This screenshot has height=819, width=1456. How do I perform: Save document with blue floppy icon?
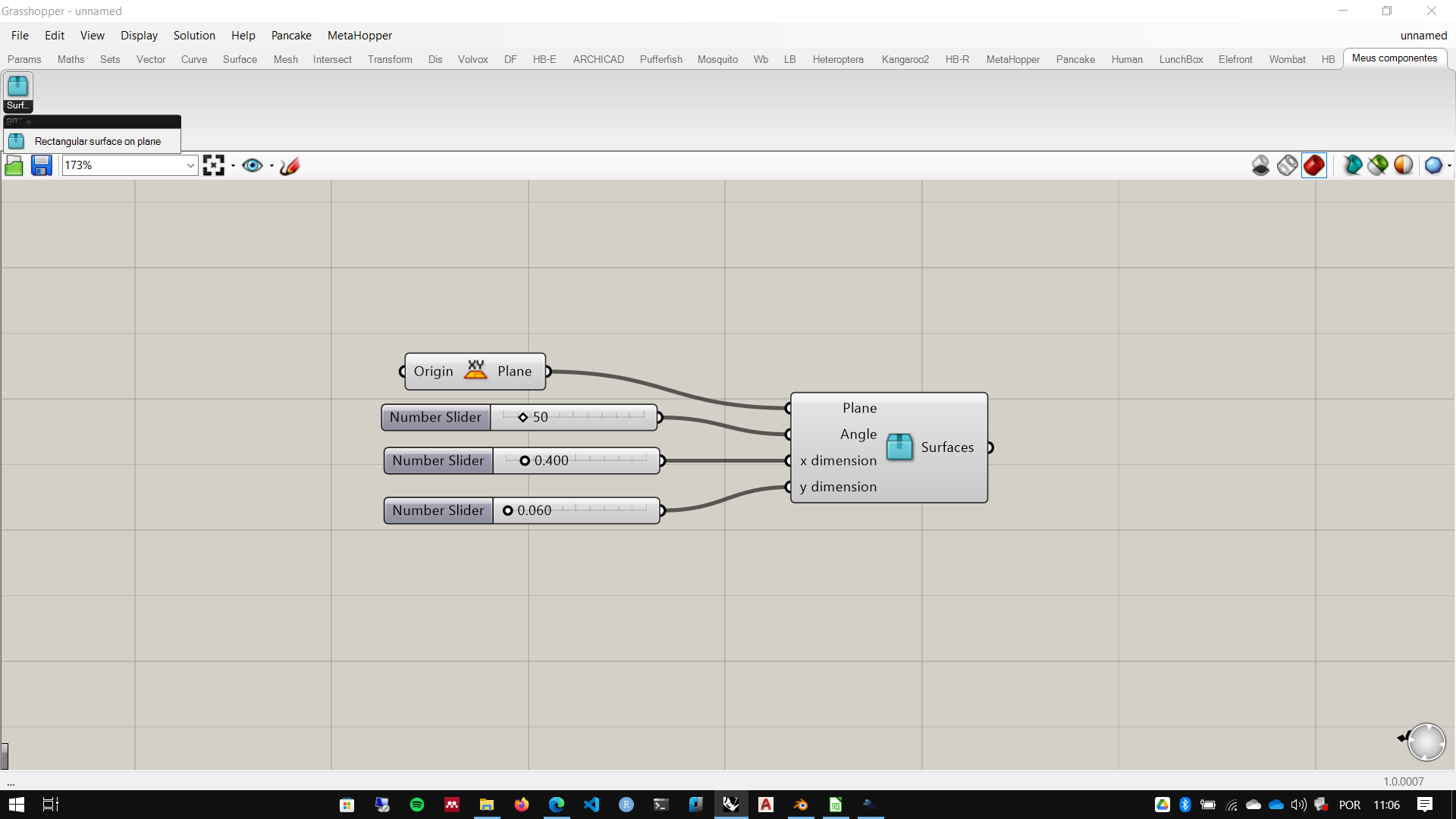[x=41, y=165]
